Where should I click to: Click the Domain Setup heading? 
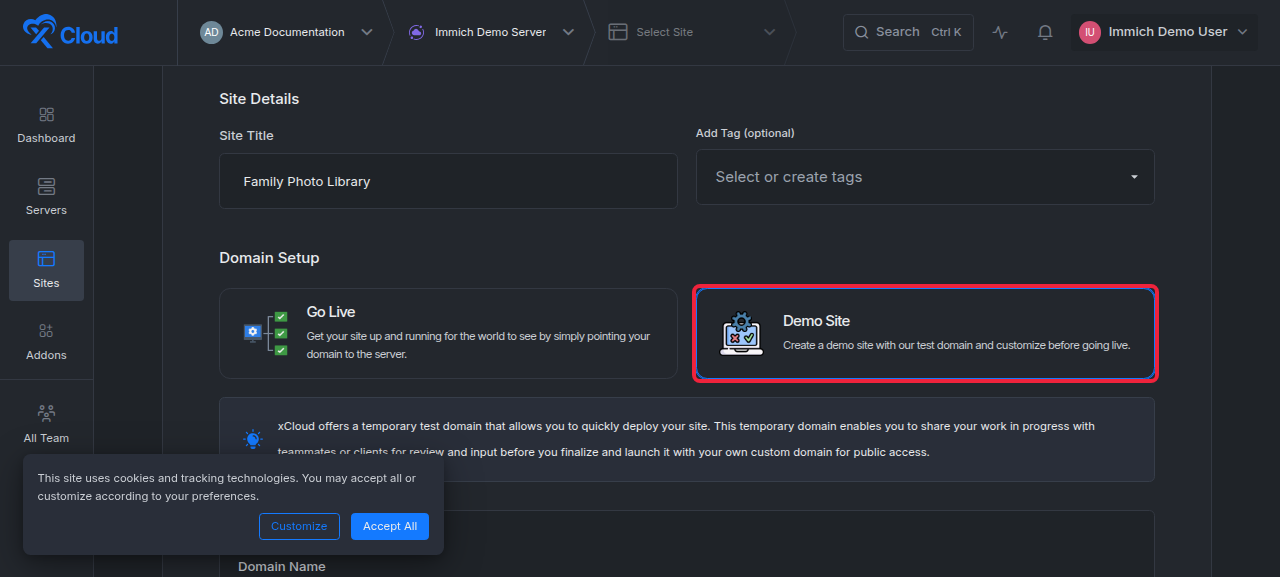click(x=269, y=258)
